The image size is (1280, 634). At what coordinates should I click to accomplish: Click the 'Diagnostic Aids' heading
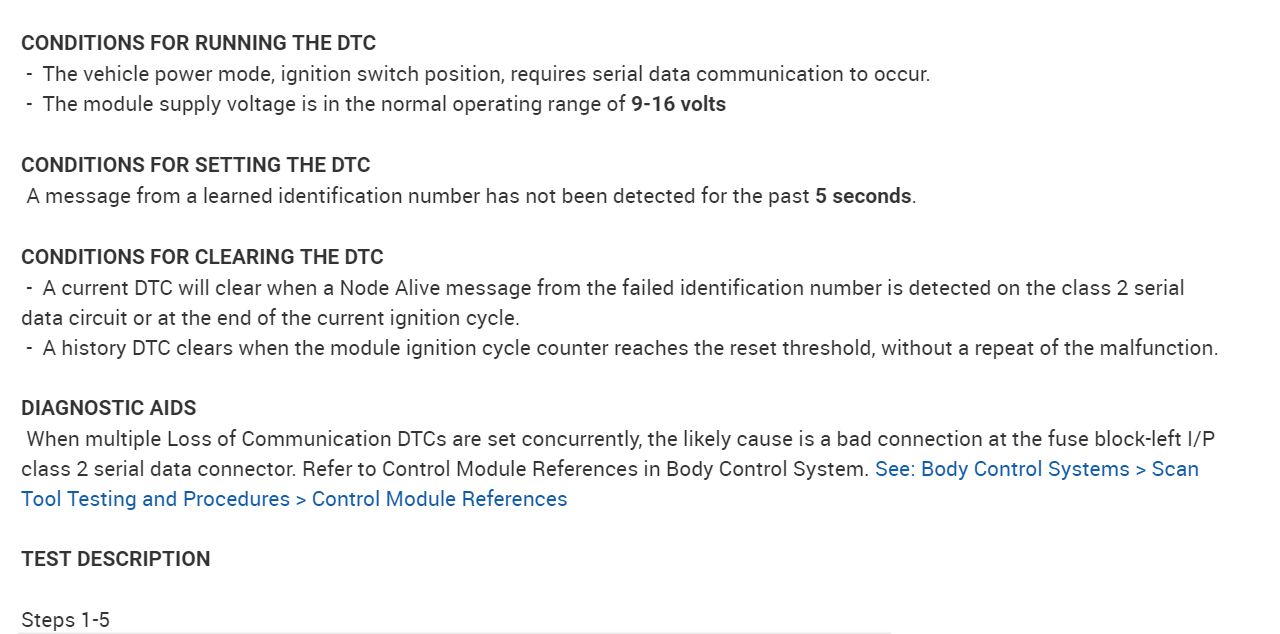[x=108, y=408]
